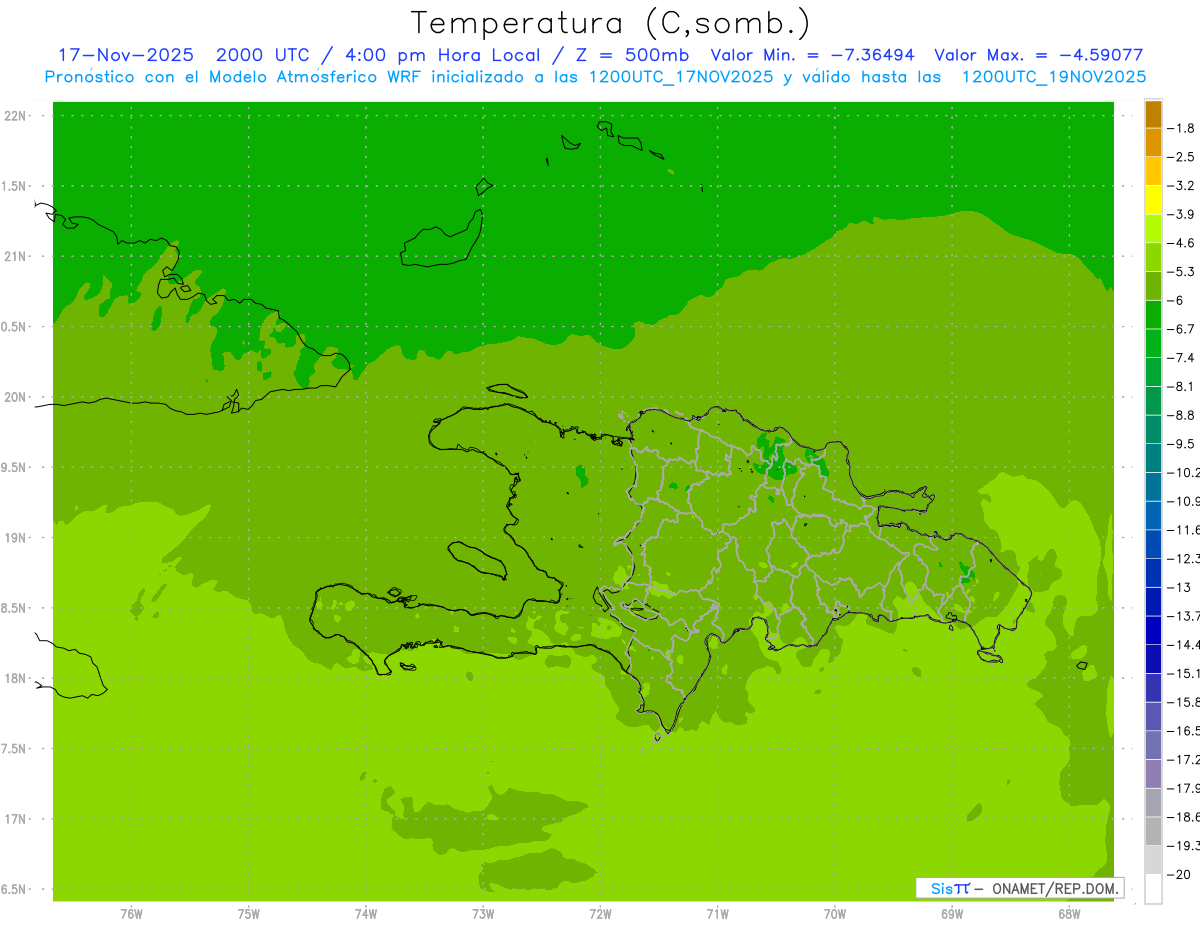
Task: Click the 17N latitude label
Action: point(16,819)
